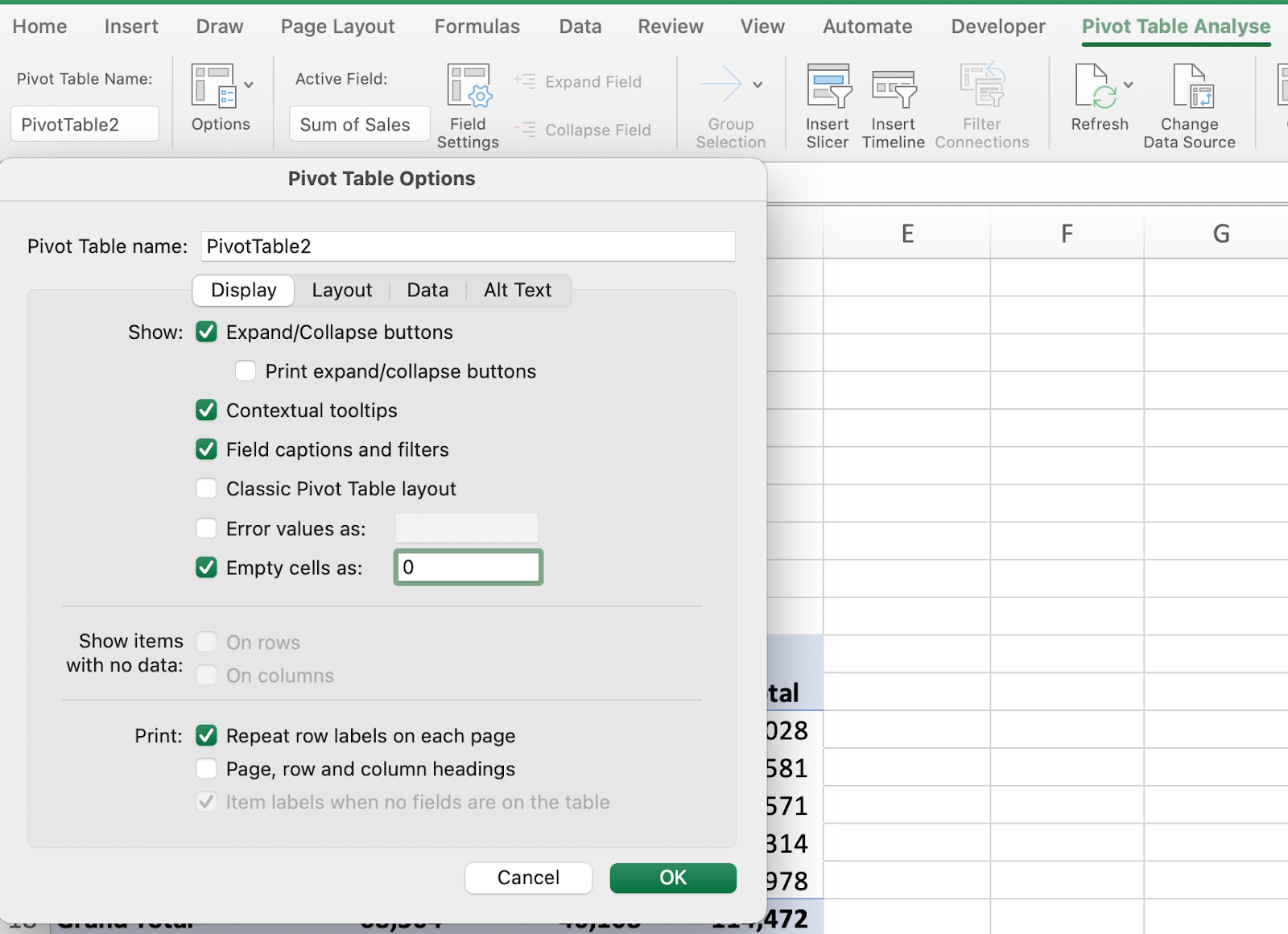The height and width of the screenshot is (934, 1288).
Task: Click the Filter Connections icon
Action: 981,89
